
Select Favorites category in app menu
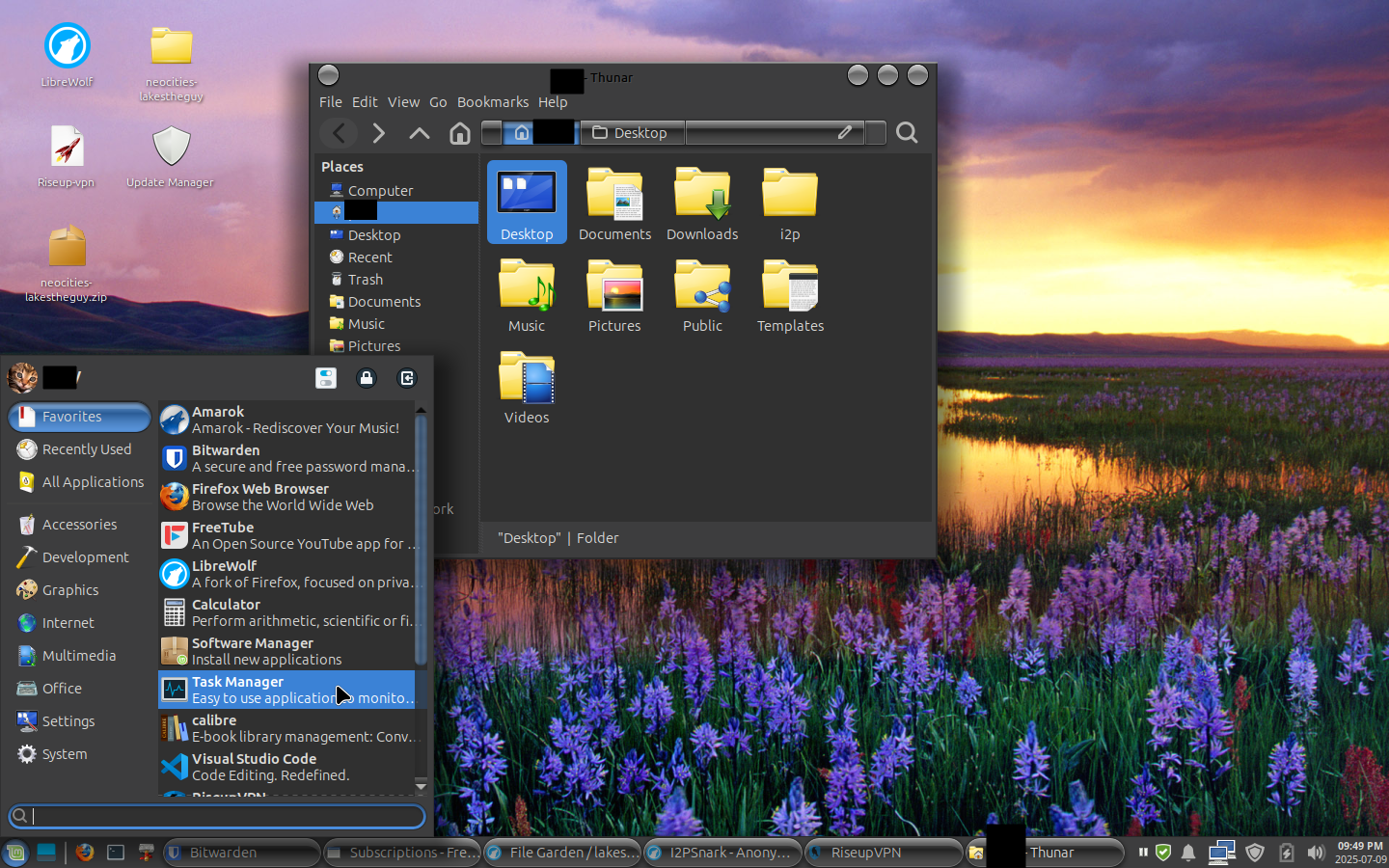coord(79,417)
